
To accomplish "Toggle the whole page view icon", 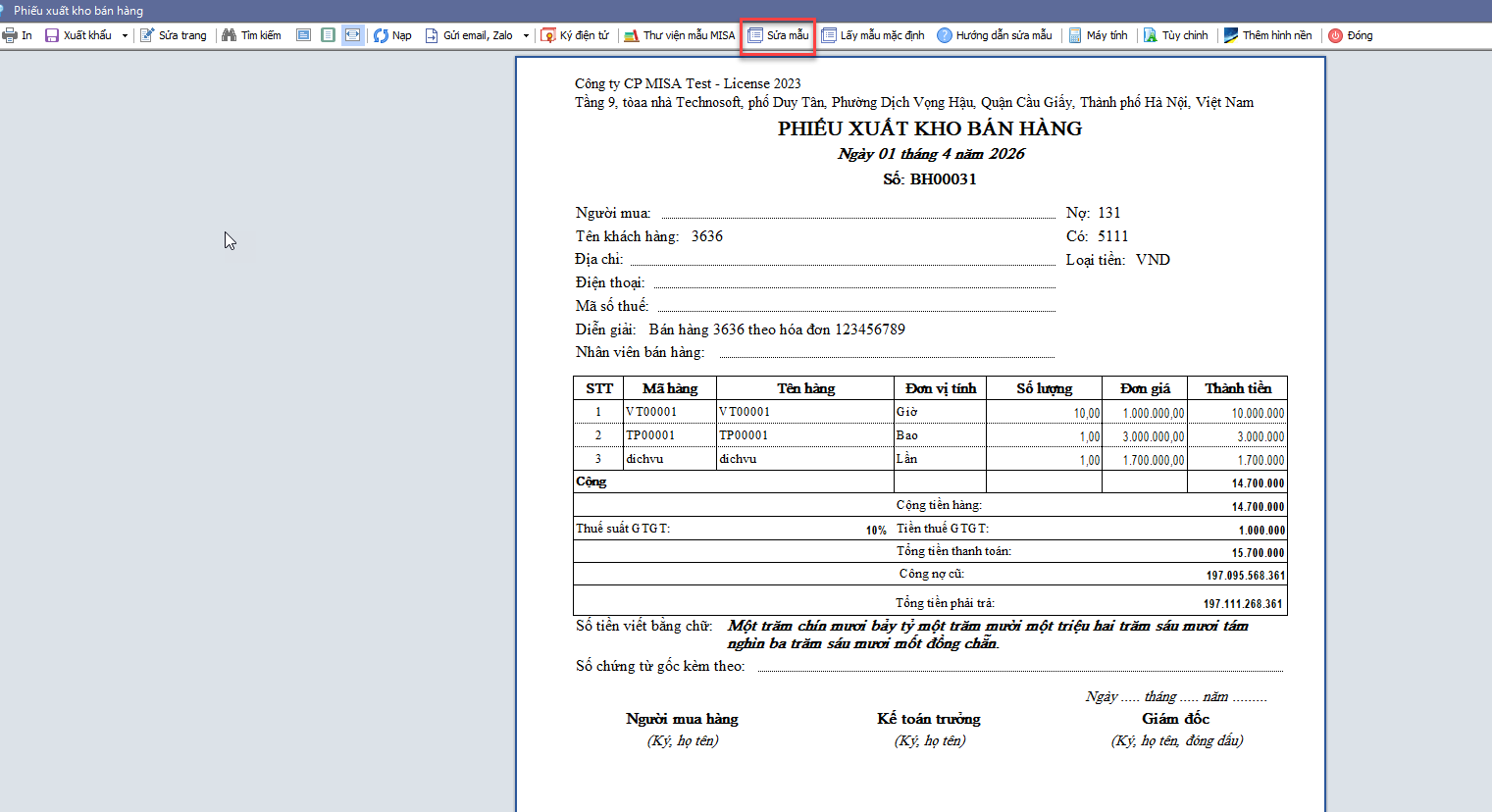I will 328,35.
